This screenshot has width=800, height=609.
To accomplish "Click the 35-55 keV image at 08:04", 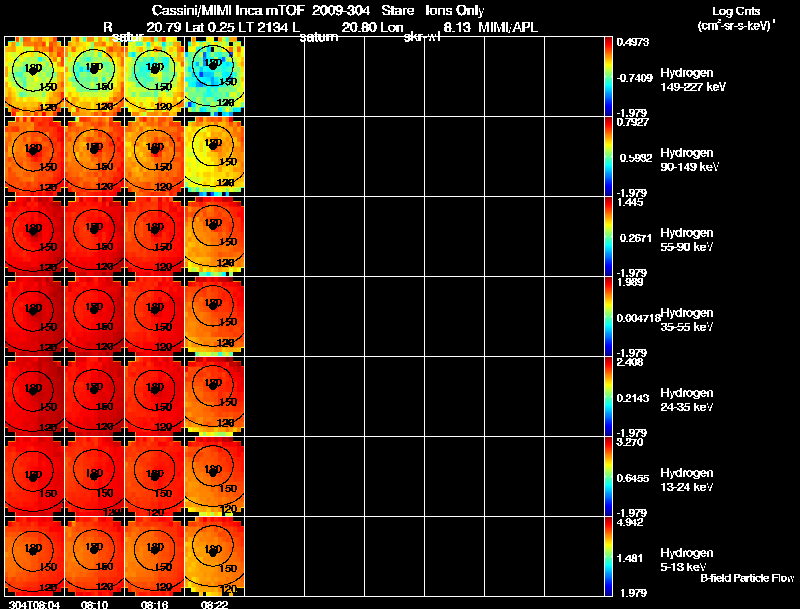I will coord(34,316).
